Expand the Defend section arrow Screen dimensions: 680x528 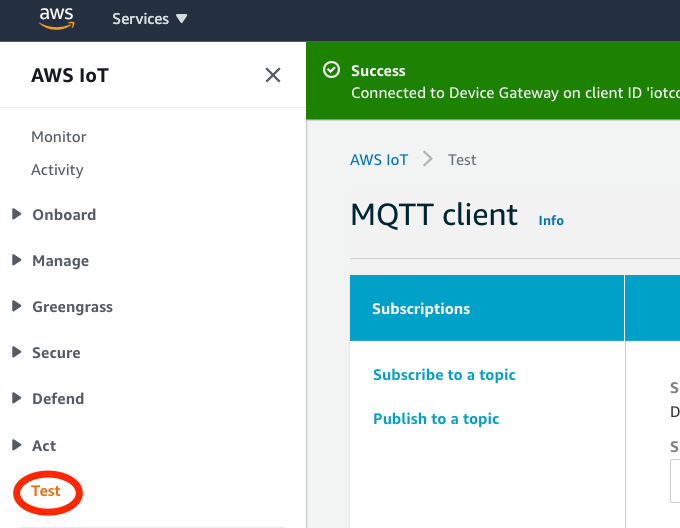(16, 398)
